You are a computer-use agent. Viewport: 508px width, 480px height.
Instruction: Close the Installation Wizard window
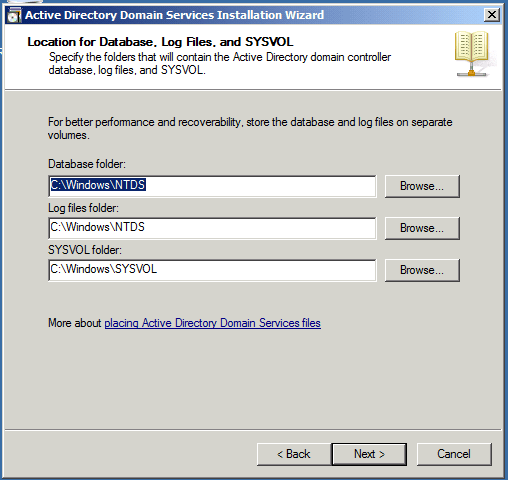click(492, 15)
